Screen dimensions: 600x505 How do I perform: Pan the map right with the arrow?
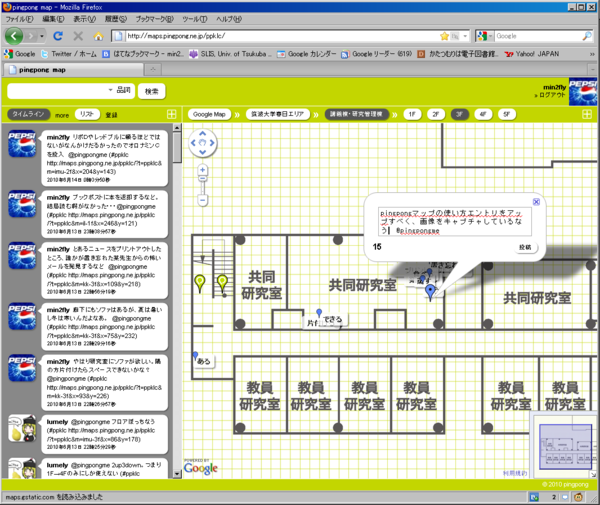point(212,143)
